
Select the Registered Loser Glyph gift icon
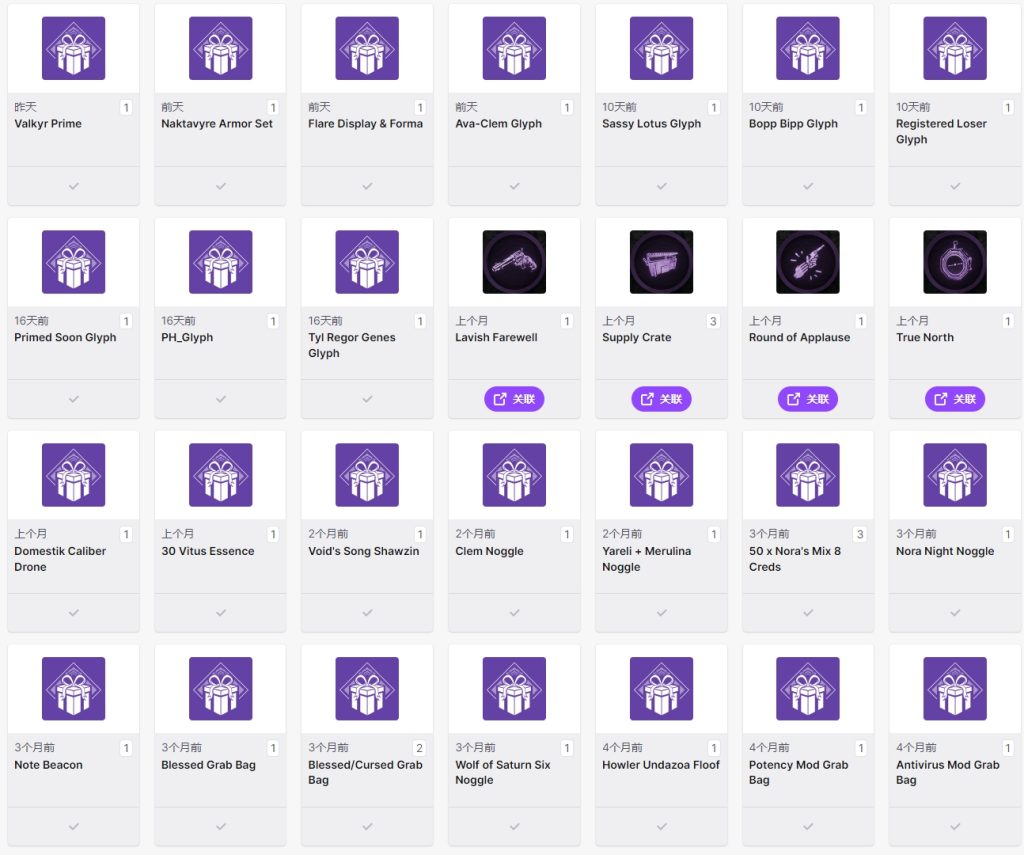[x=955, y=48]
